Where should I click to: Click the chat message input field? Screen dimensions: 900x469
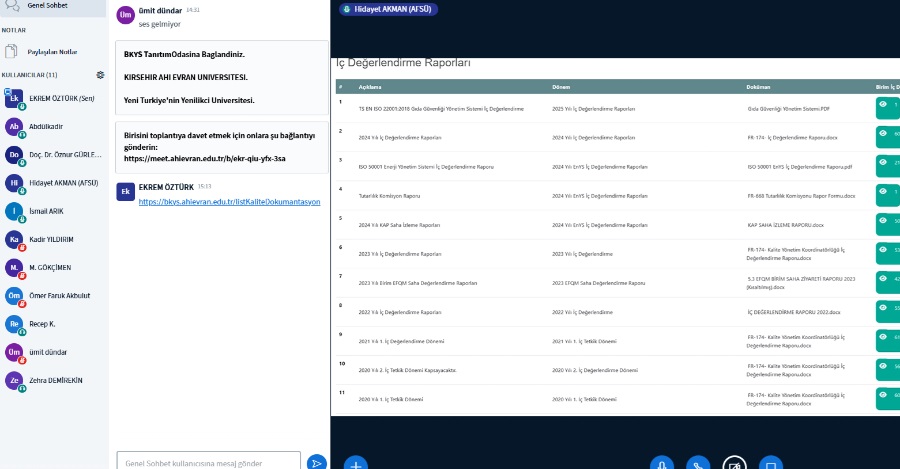tap(208, 462)
